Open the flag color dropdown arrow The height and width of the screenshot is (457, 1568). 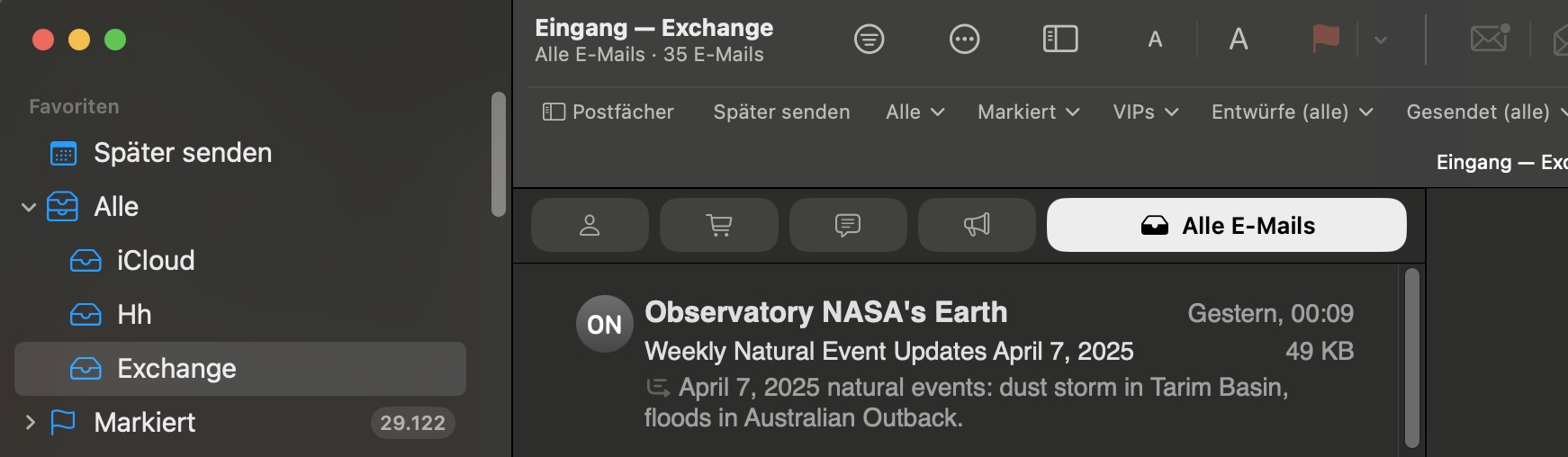pyautogui.click(x=1380, y=40)
